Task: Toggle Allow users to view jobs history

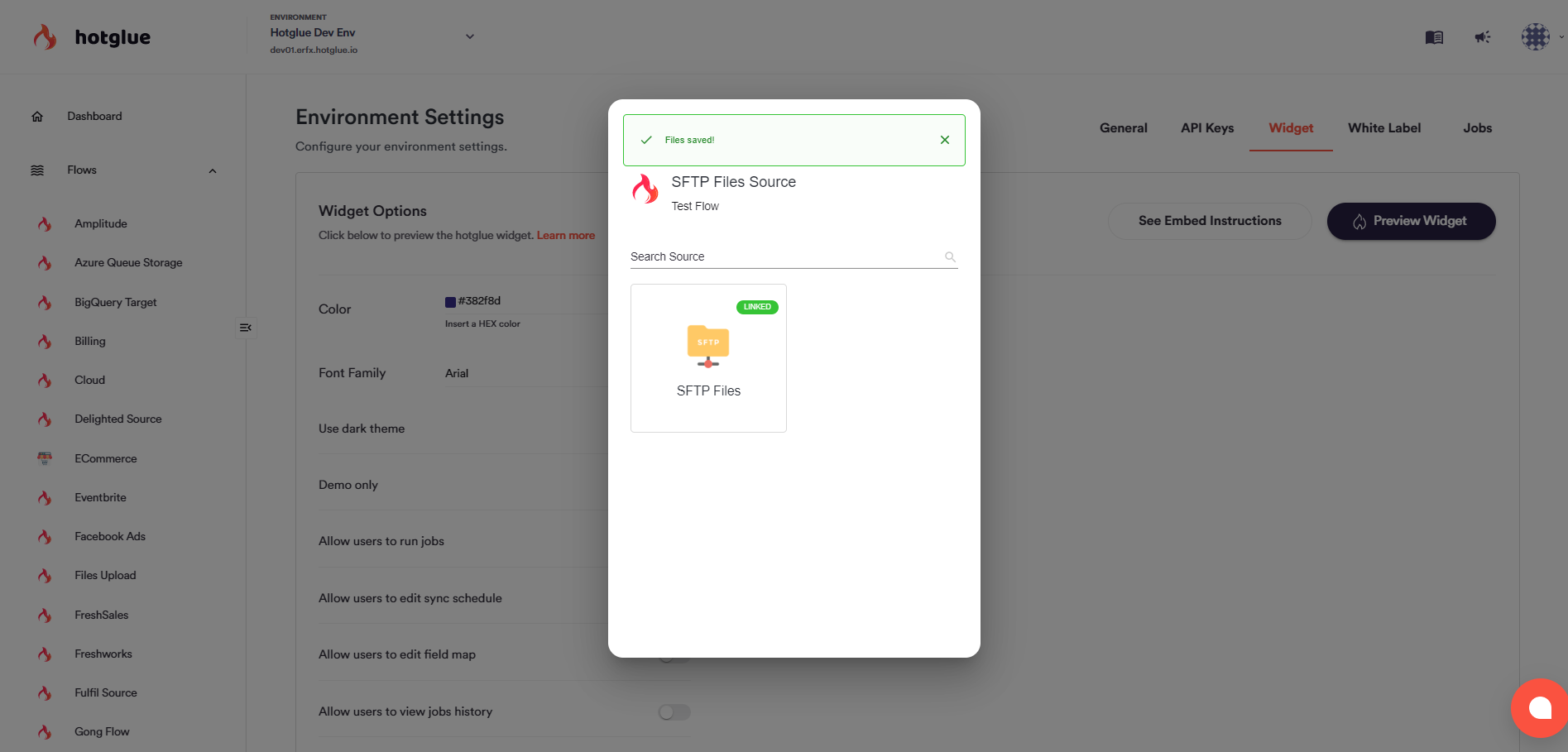Action: point(674,712)
